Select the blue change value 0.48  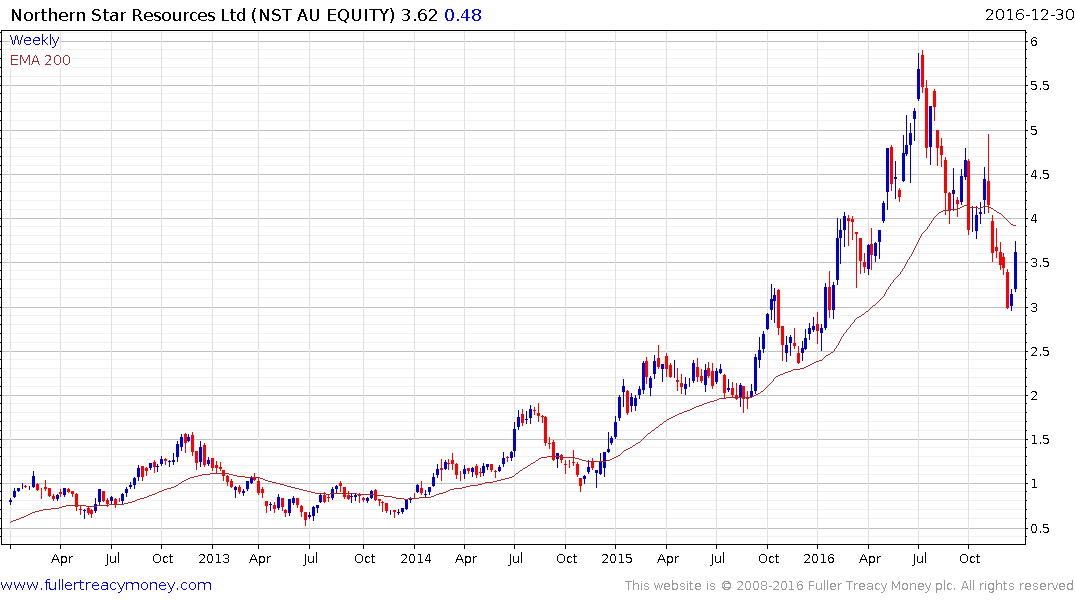463,15
